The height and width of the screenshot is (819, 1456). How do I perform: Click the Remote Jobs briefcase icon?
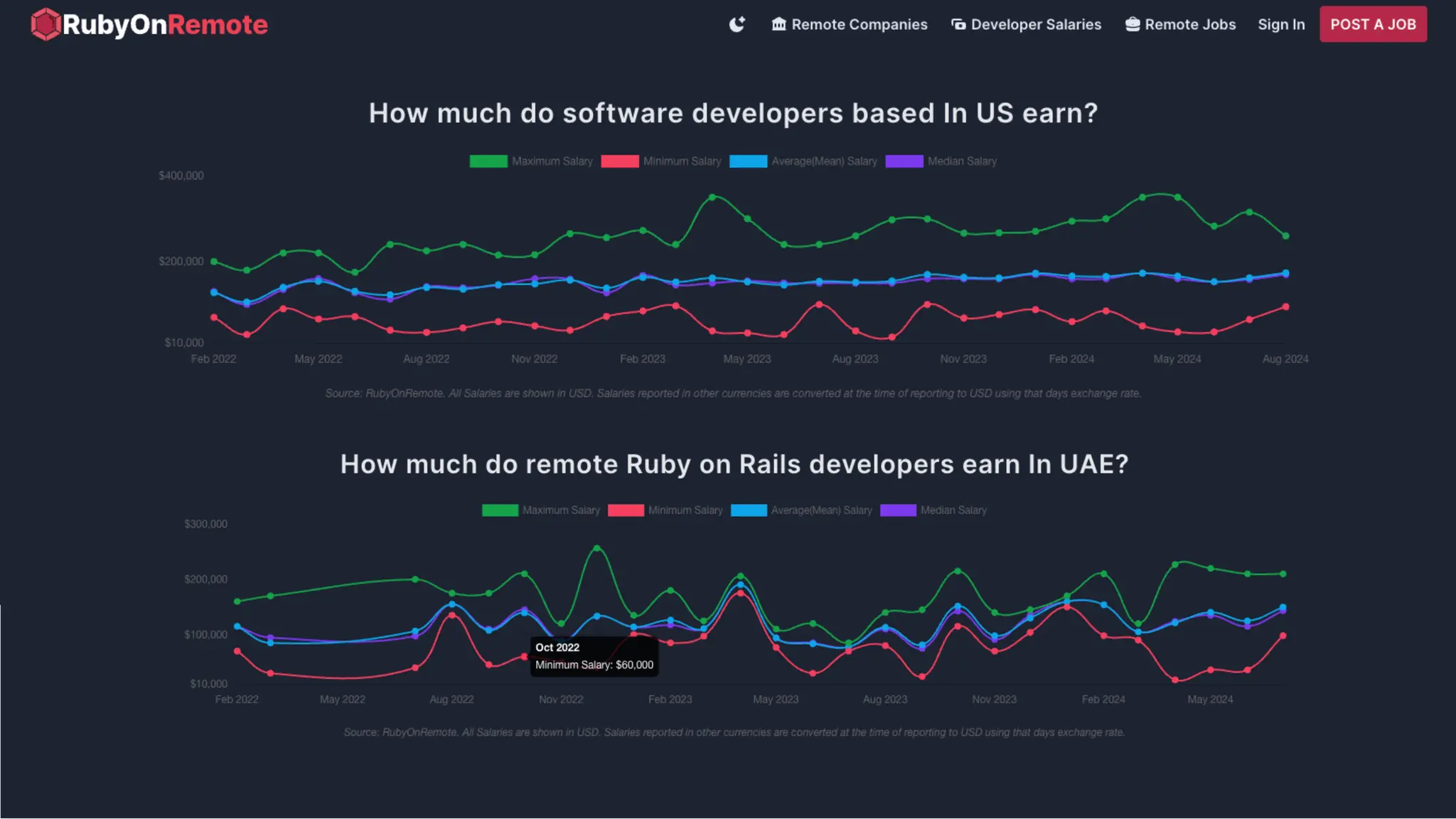[1133, 24]
